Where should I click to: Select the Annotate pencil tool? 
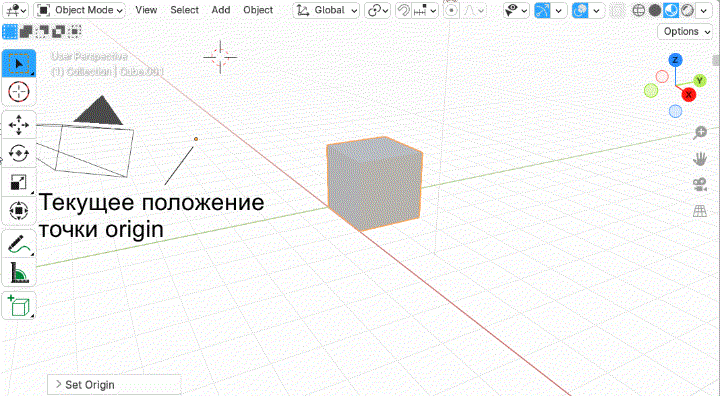pos(19,244)
